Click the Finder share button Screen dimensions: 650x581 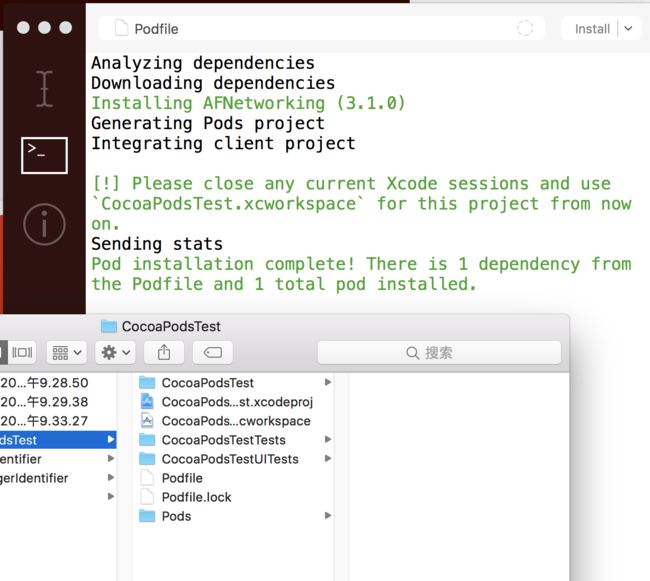tap(164, 352)
